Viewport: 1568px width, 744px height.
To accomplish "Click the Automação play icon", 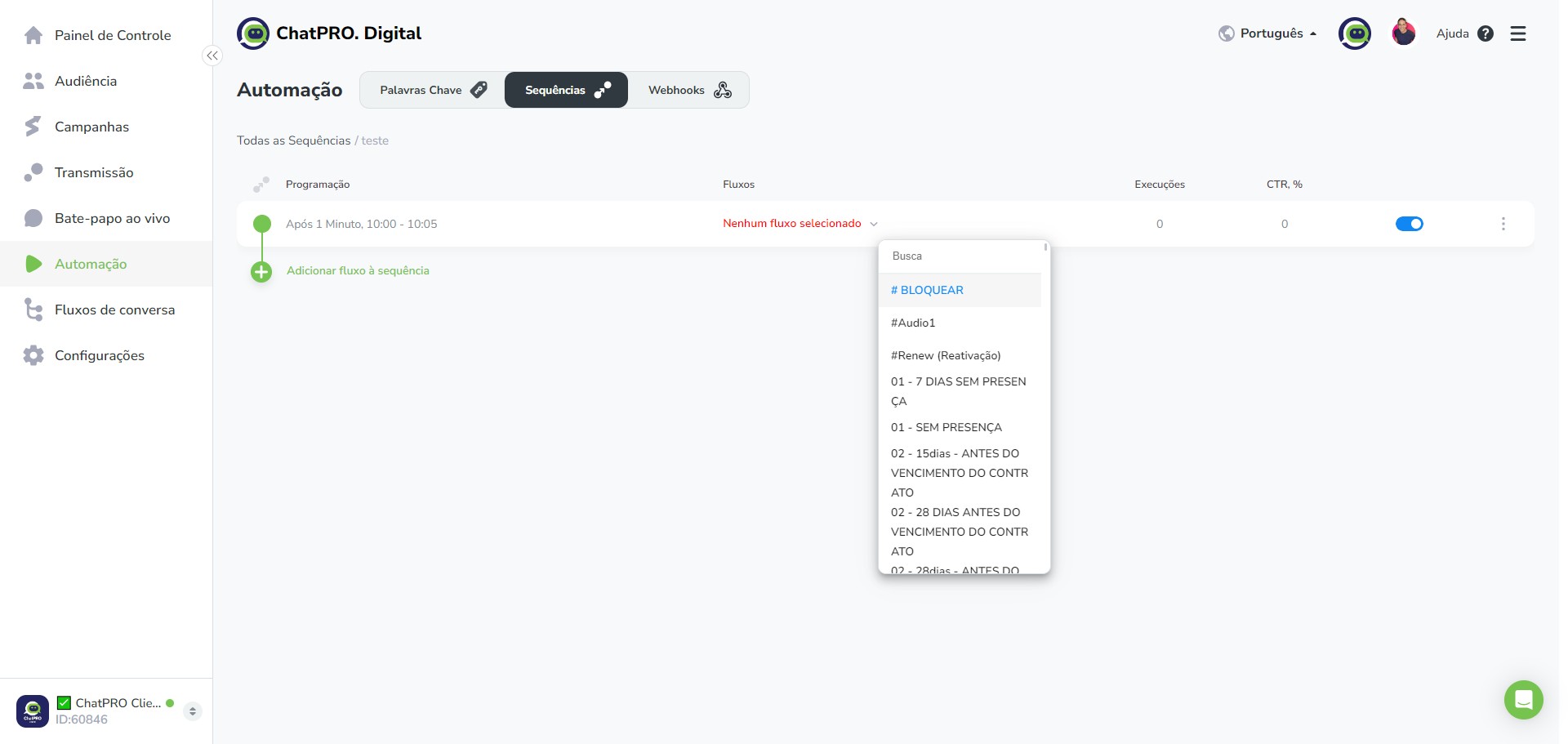I will [33, 264].
